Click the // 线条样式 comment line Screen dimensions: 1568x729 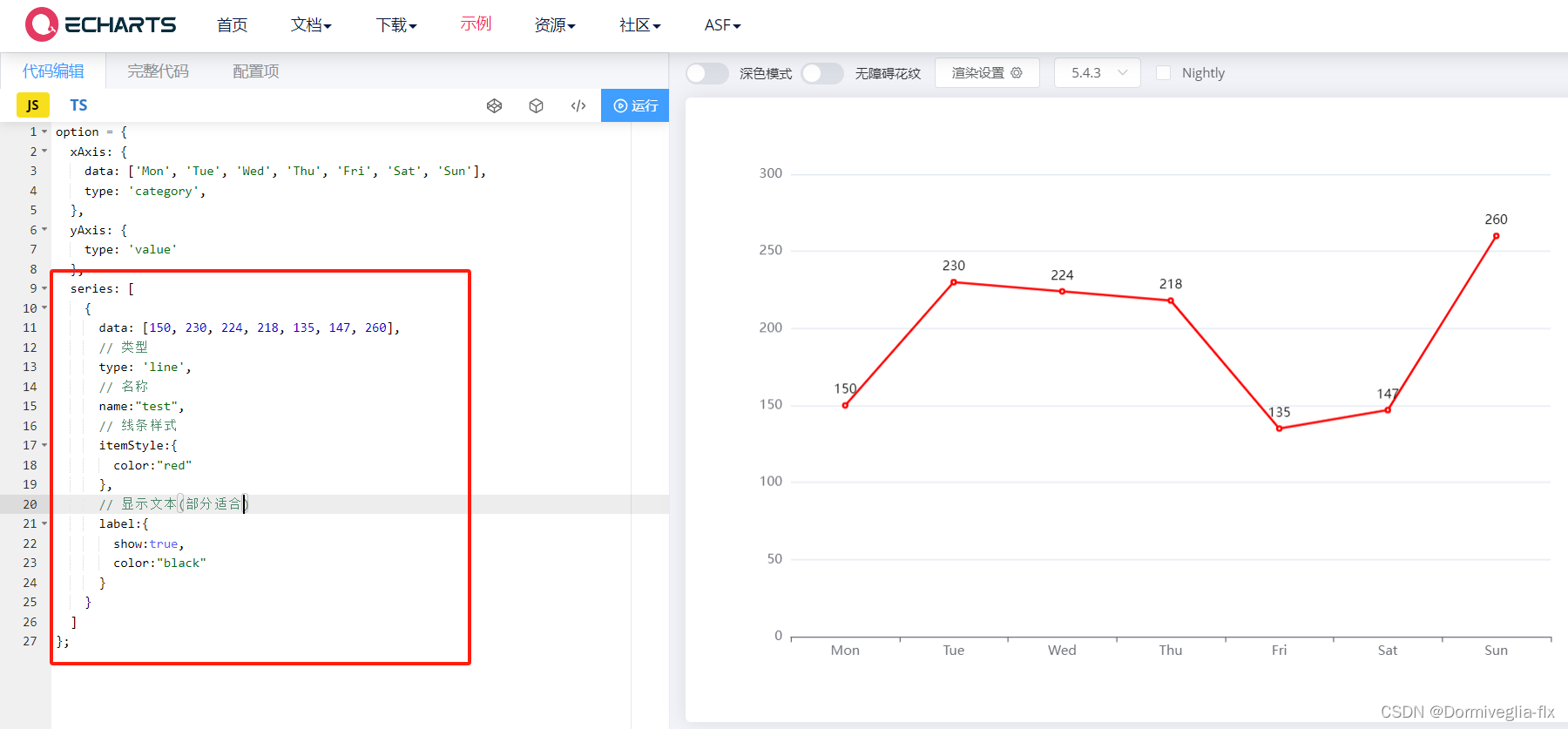tap(138, 425)
